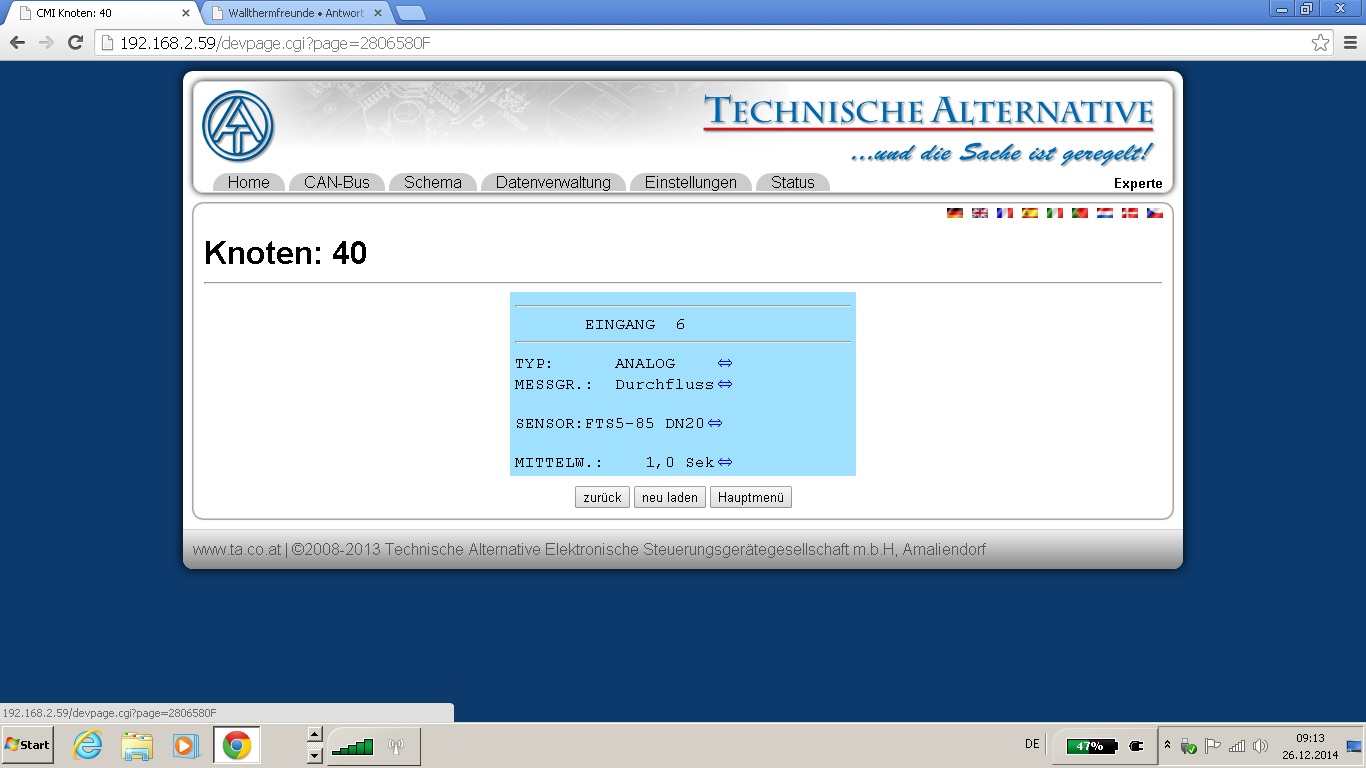The width and height of the screenshot is (1366, 768).
Task: Select the British flag for English
Action: 980,213
